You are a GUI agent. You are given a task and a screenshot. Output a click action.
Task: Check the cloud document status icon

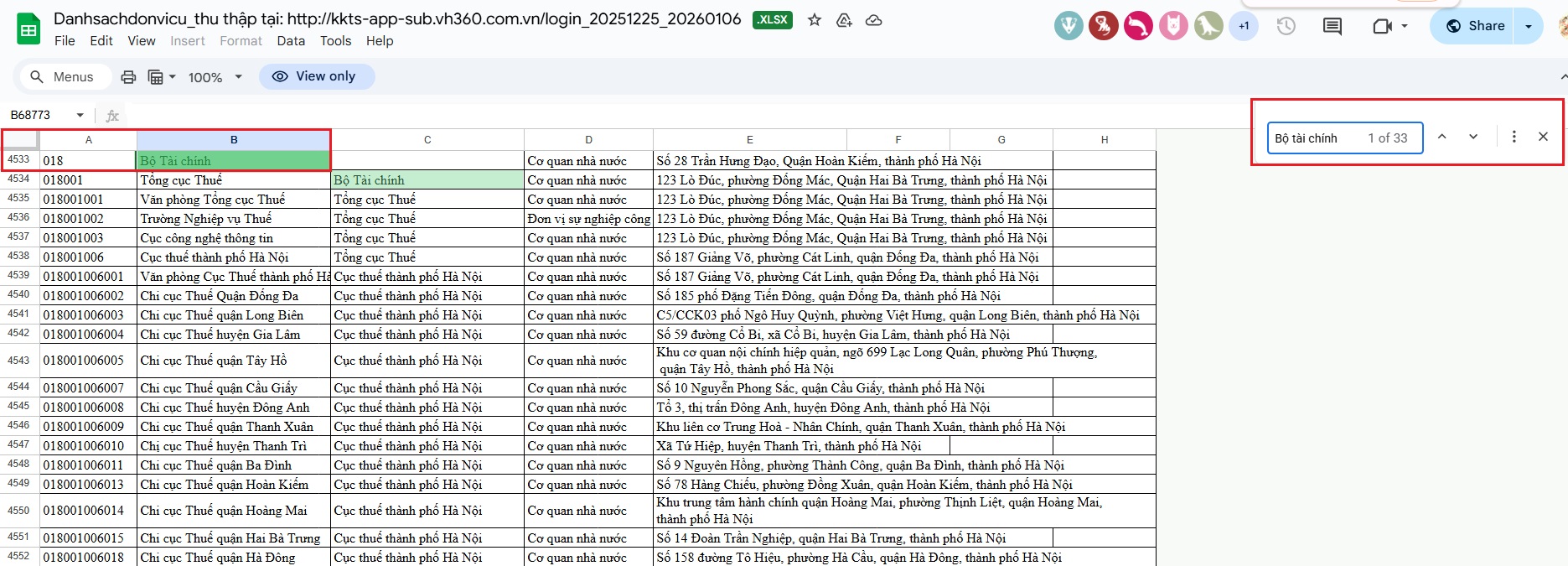pyautogui.click(x=873, y=20)
